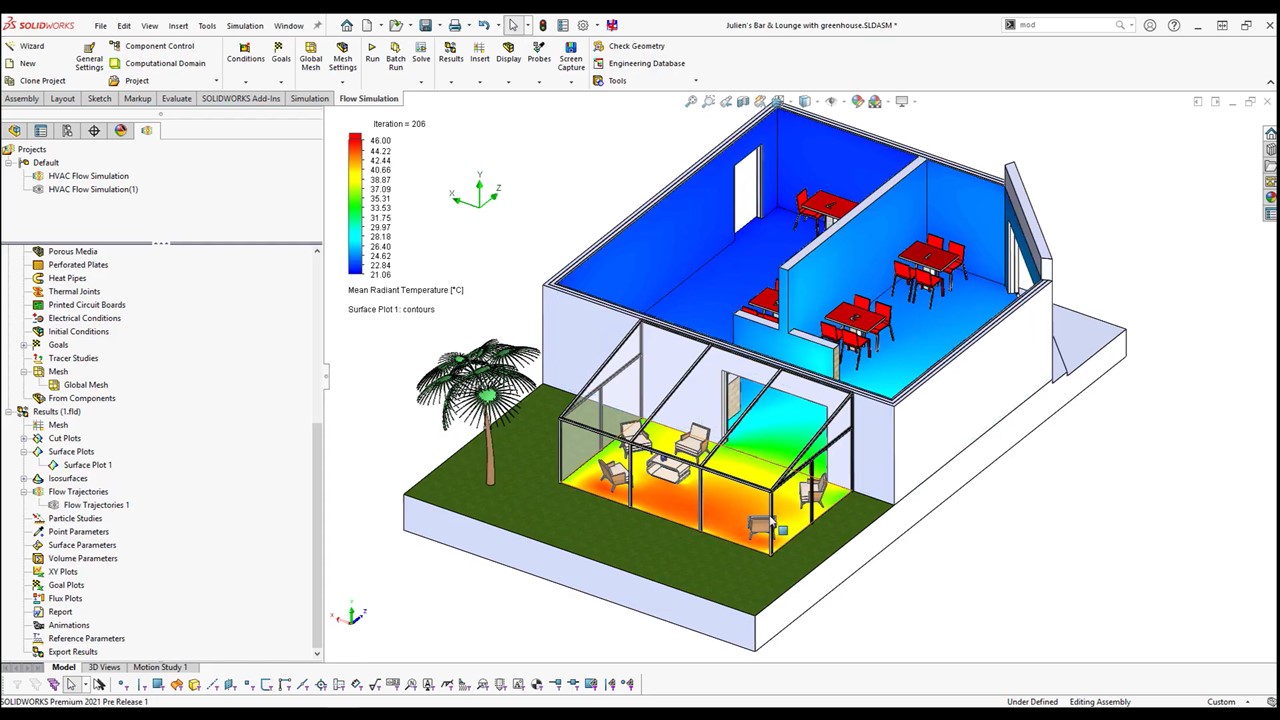Open the FeatureManager design tree tab

pyautogui.click(x=15, y=130)
